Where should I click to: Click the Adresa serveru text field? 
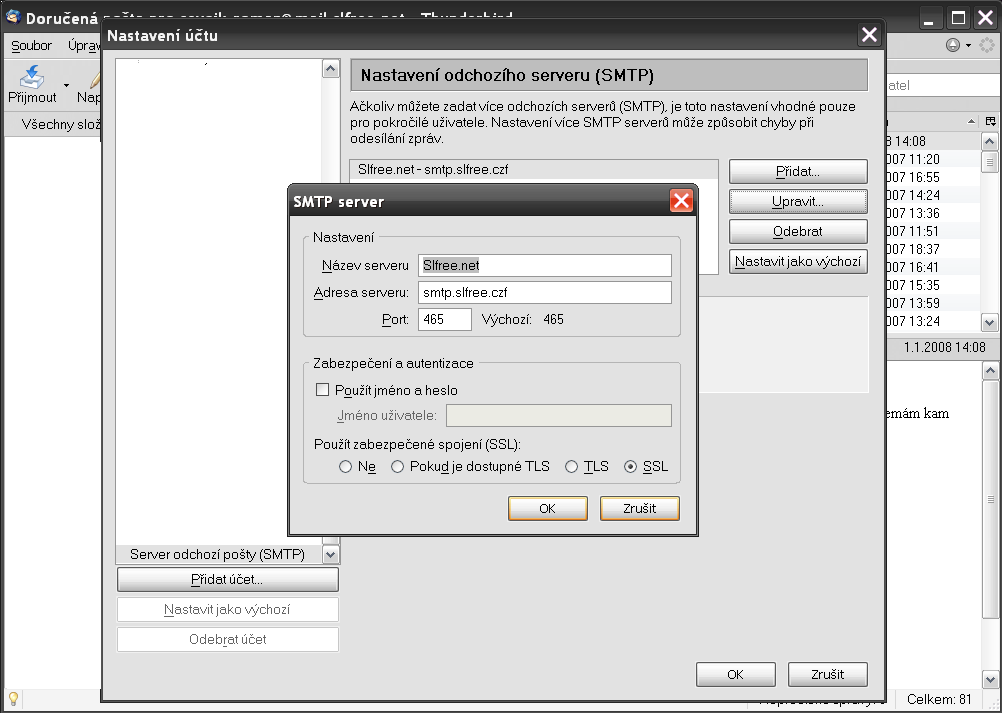click(x=544, y=292)
